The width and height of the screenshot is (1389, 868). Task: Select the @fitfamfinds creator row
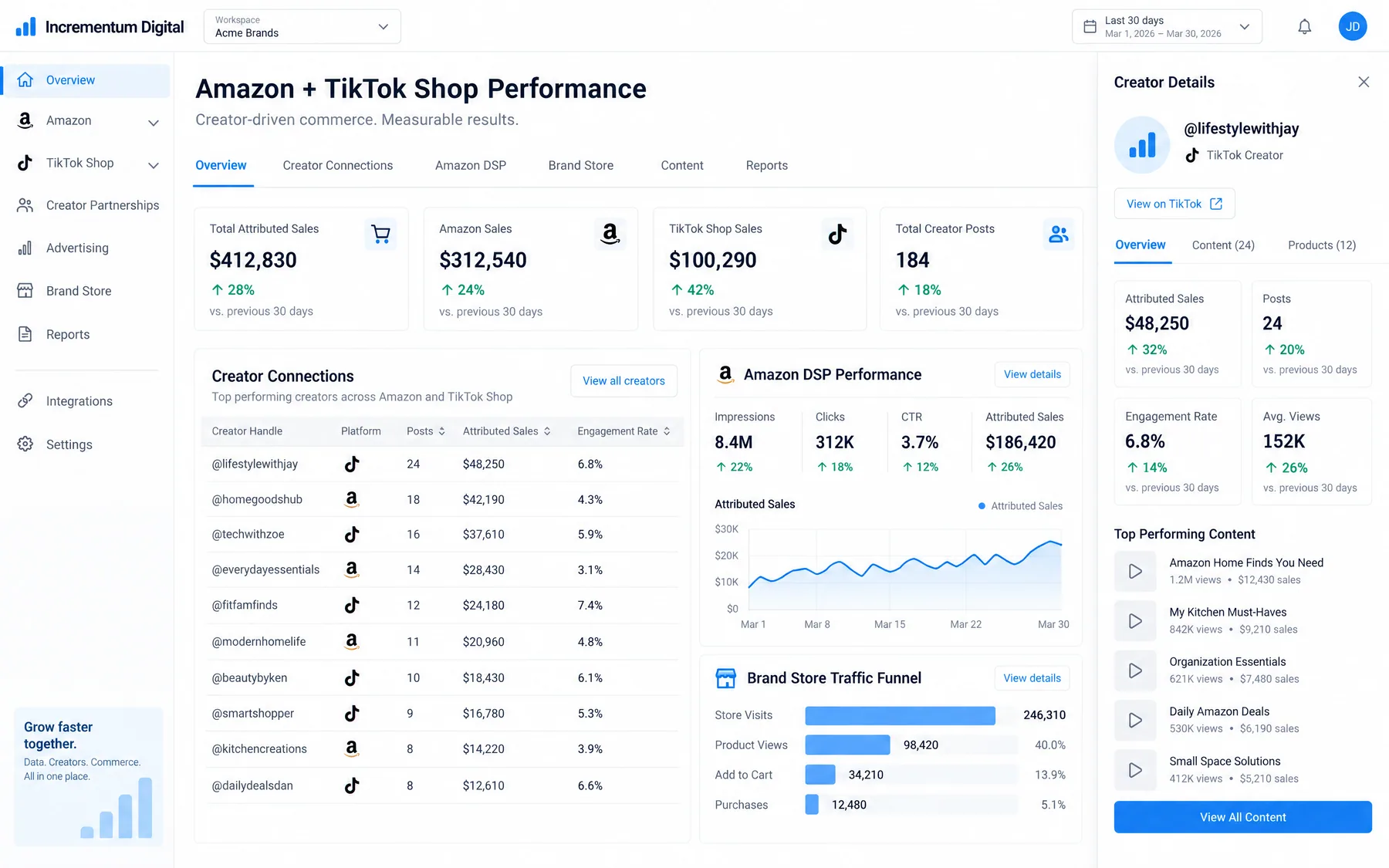(x=444, y=606)
